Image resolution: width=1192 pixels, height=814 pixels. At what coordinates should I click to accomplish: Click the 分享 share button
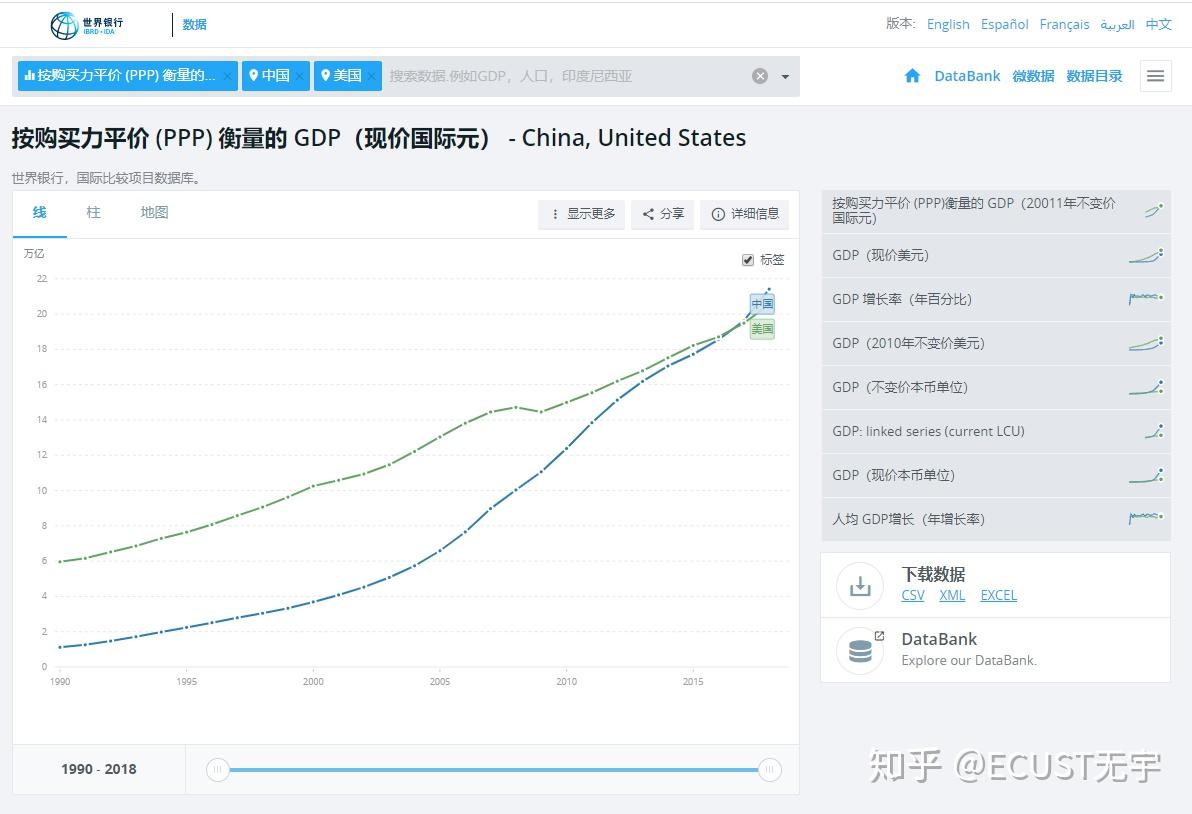coord(663,214)
